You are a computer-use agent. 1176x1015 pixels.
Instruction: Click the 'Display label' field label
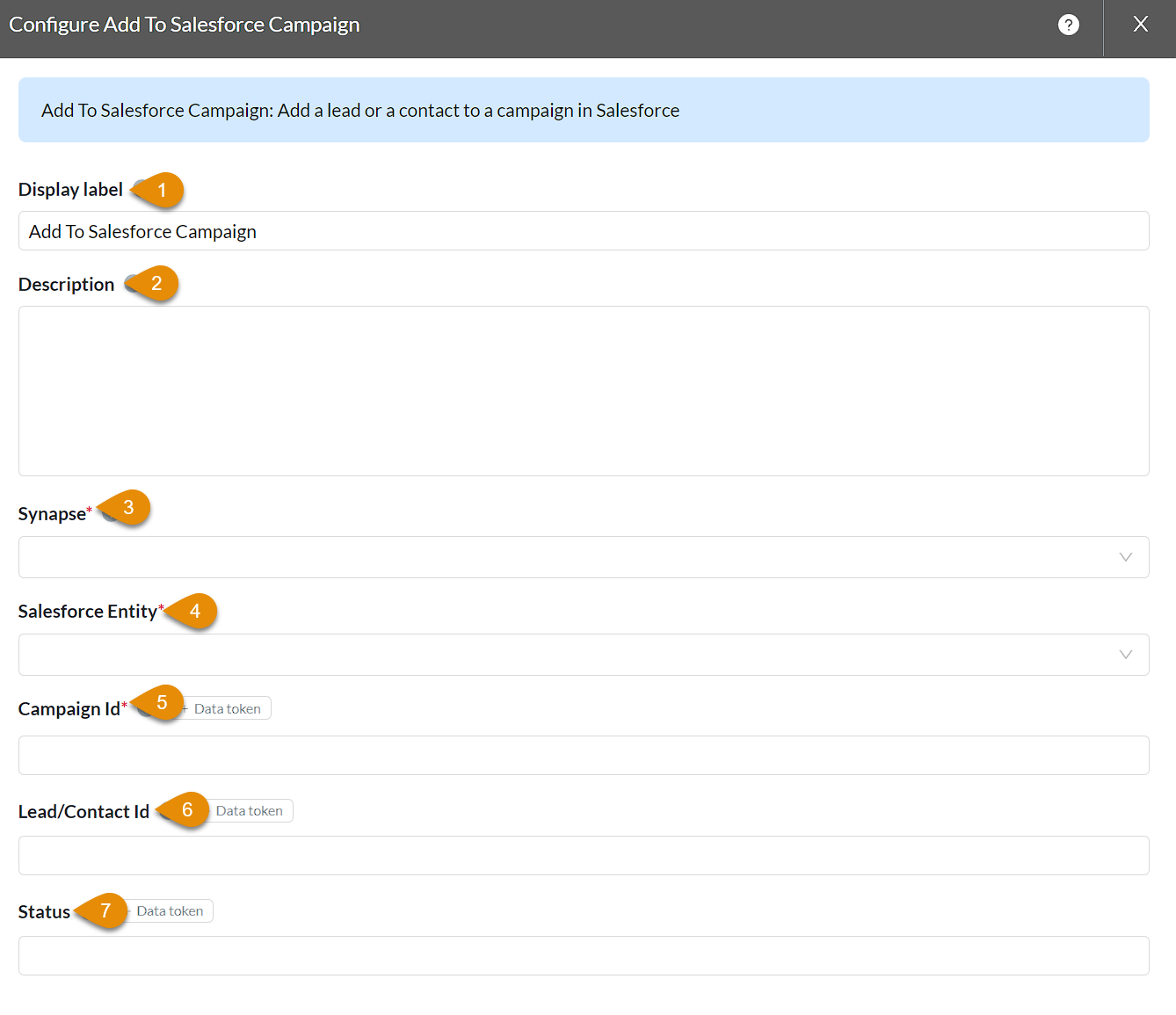[70, 190]
